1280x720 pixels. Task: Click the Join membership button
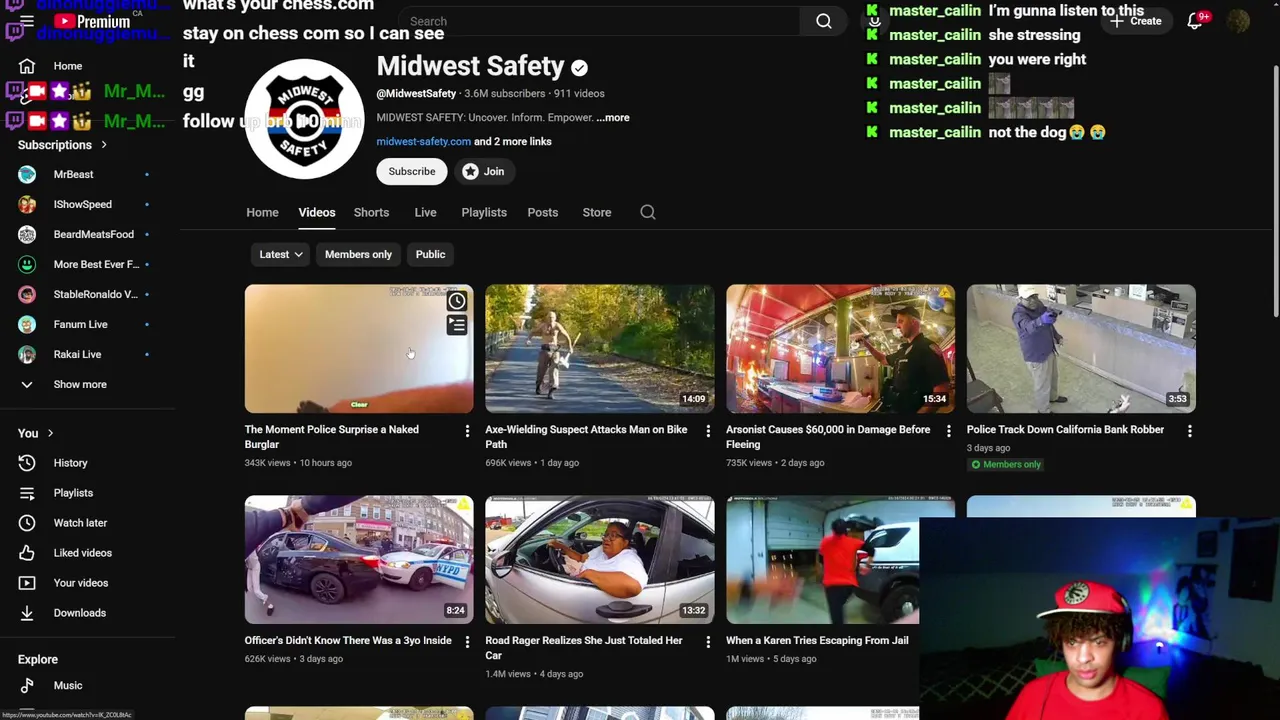(484, 171)
